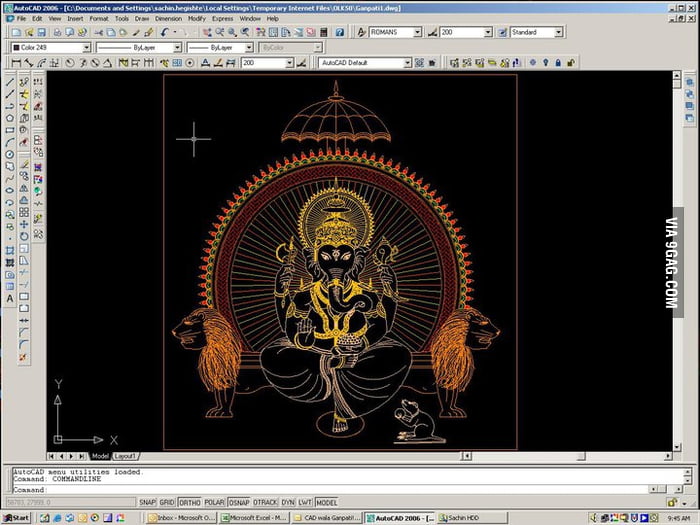
Task: Open the second ByLayer lineweight dropdown
Action: (x=249, y=47)
